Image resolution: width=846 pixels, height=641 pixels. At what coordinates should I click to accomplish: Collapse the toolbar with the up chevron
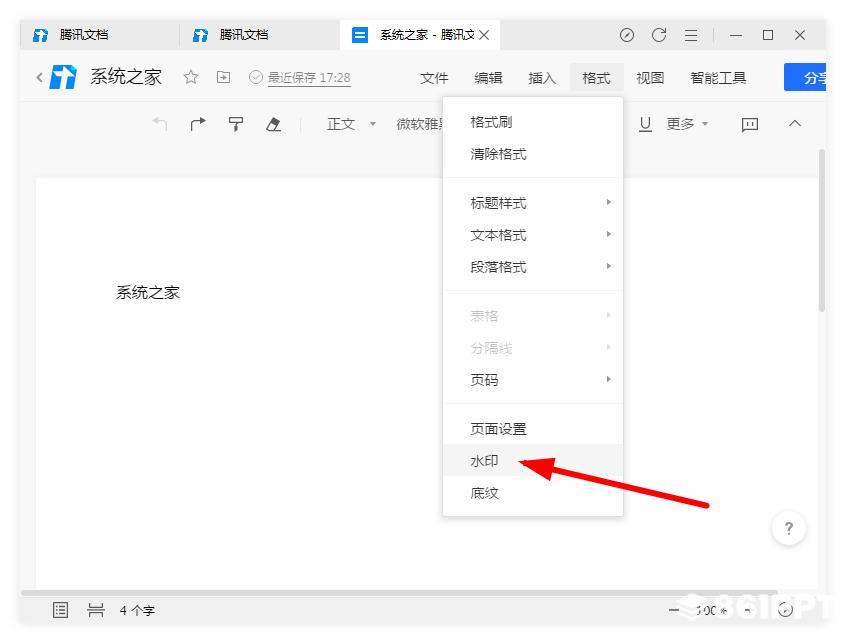point(794,124)
